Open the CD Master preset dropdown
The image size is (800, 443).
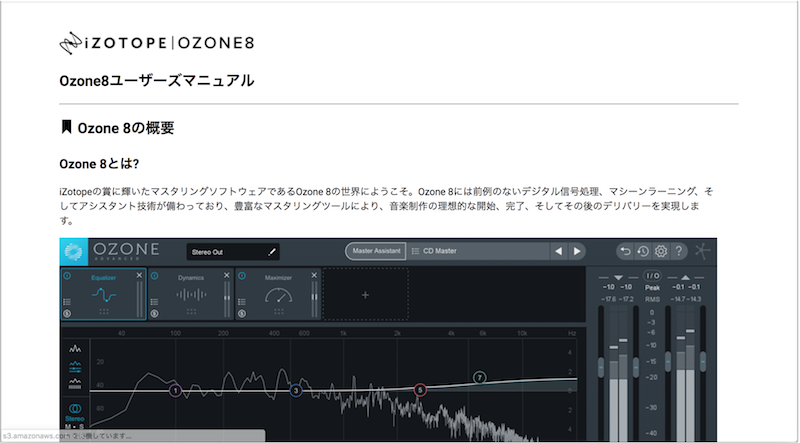[478, 251]
